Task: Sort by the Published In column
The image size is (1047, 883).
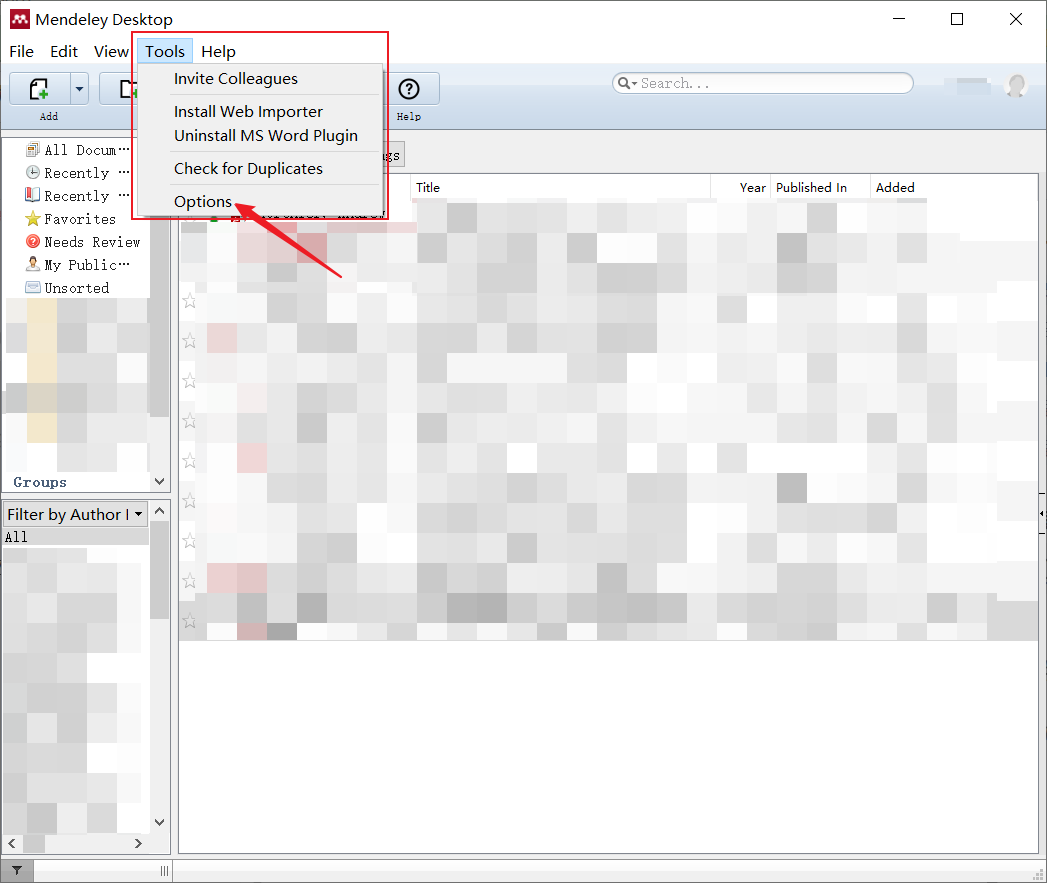Action: (821, 188)
